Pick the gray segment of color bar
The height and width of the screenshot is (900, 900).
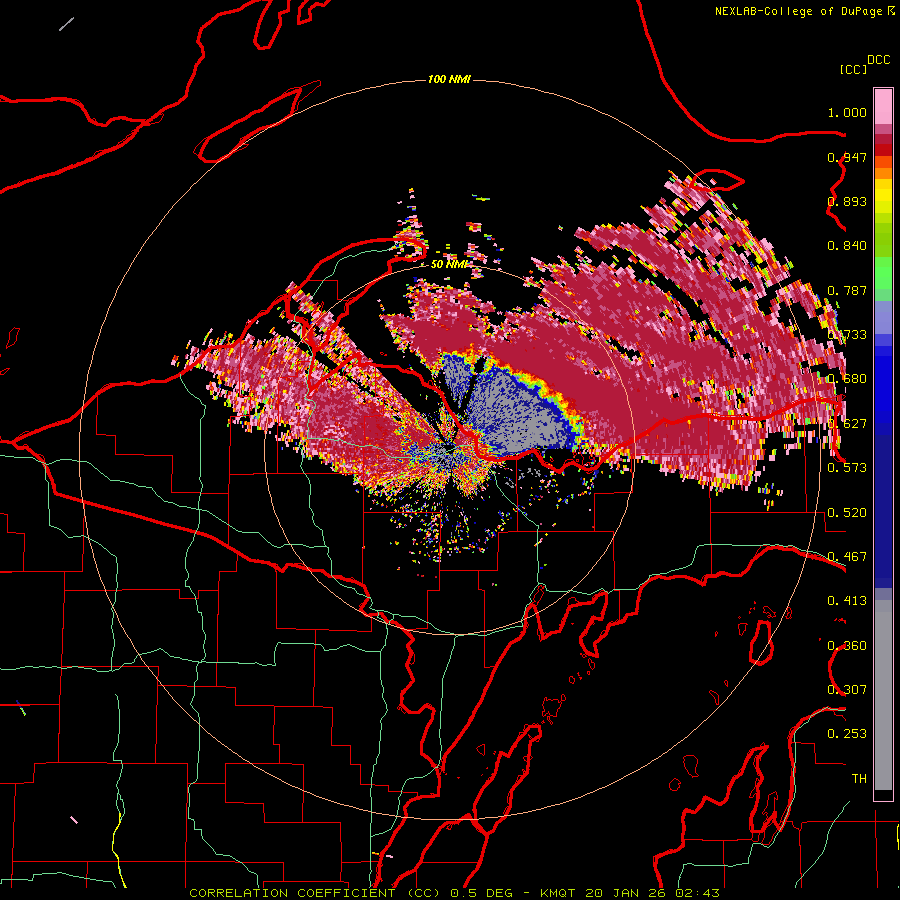pyautogui.click(x=883, y=695)
